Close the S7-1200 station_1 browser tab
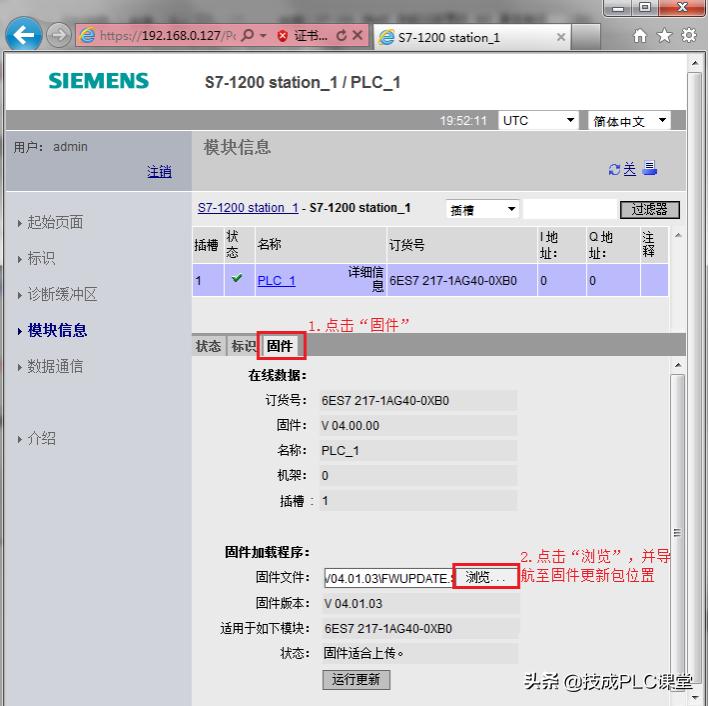The image size is (709, 706). (561, 37)
